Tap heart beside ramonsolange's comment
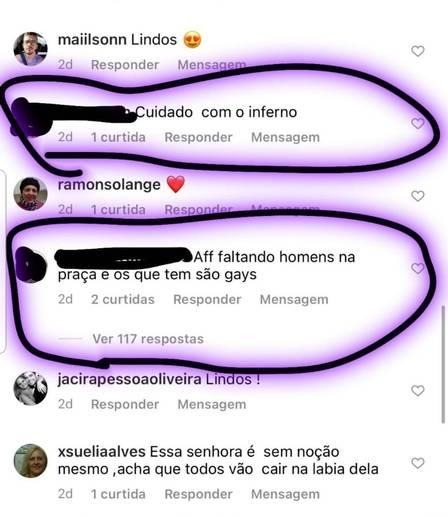 tap(417, 196)
